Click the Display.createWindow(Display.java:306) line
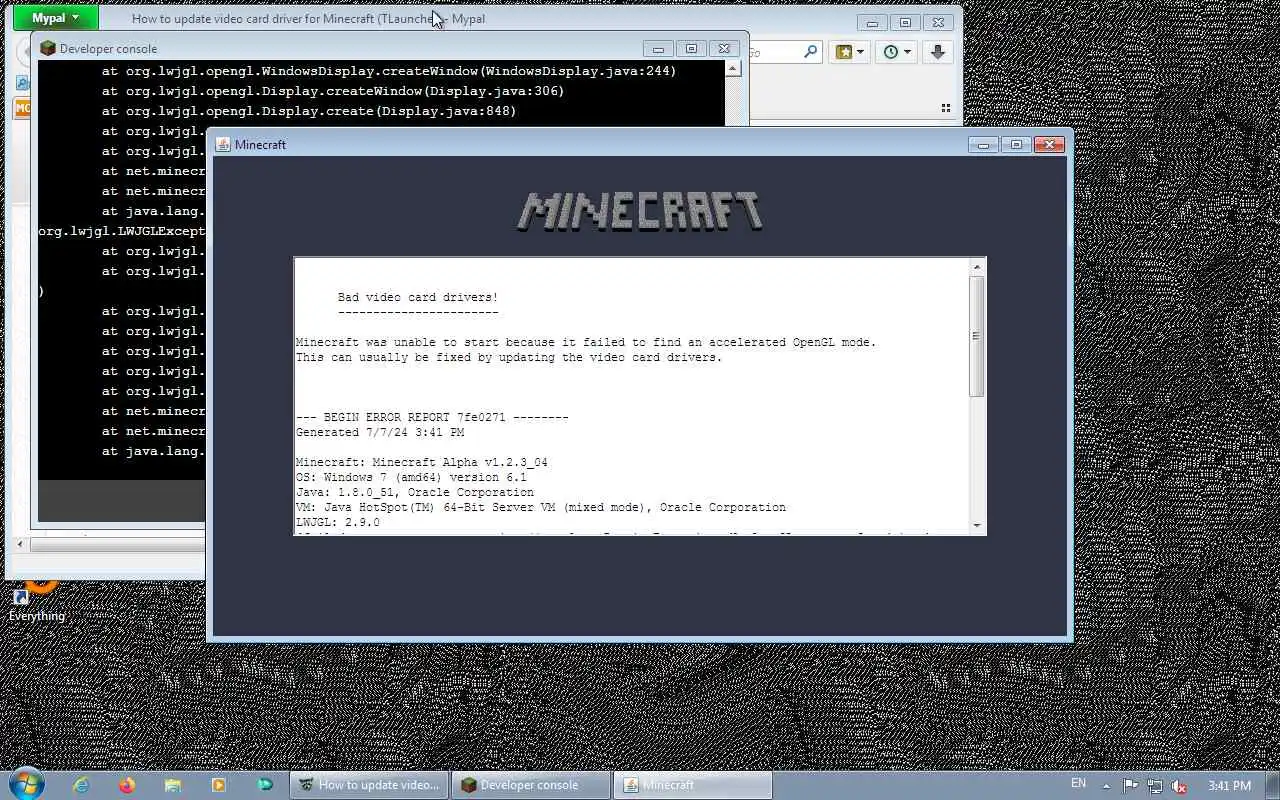The image size is (1280, 800). [333, 91]
